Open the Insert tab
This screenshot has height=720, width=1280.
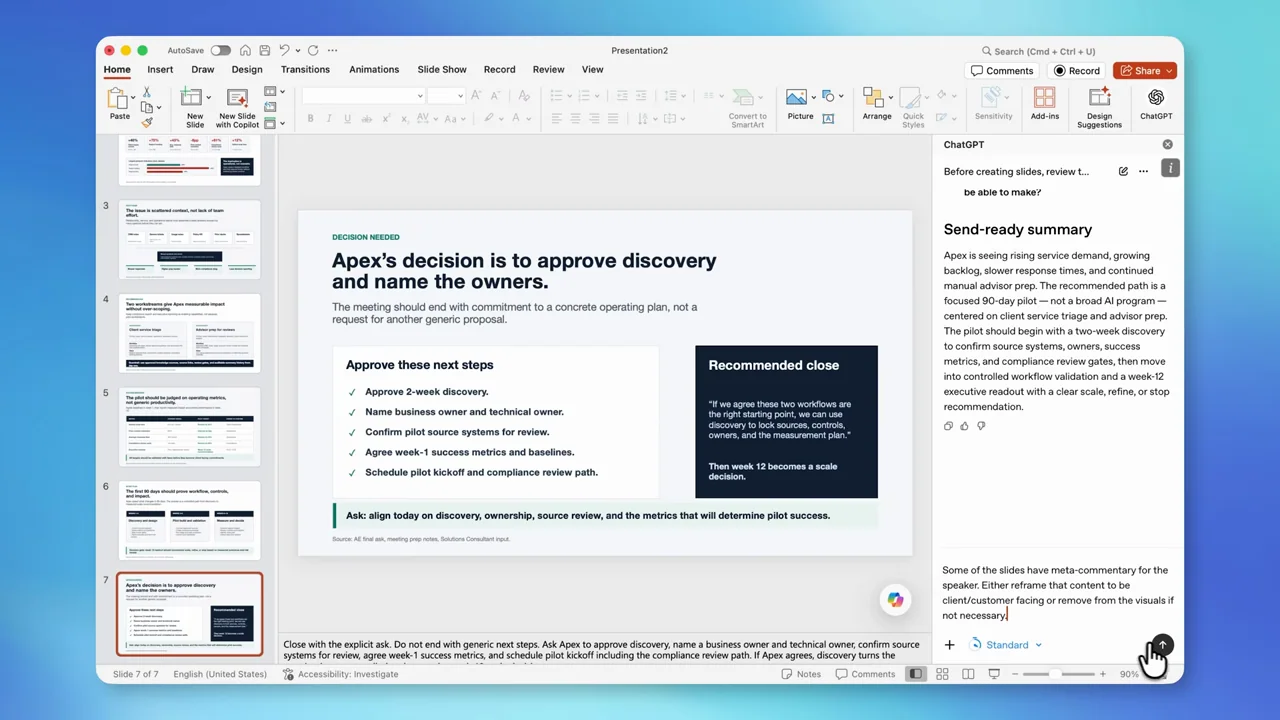pyautogui.click(x=160, y=70)
